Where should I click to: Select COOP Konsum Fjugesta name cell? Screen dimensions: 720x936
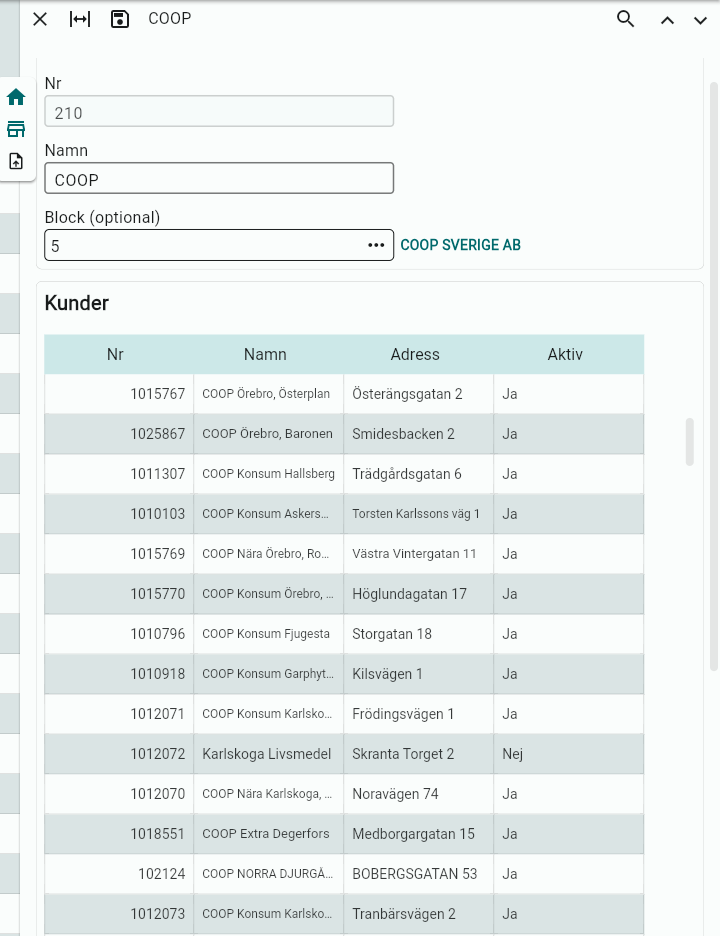point(266,634)
